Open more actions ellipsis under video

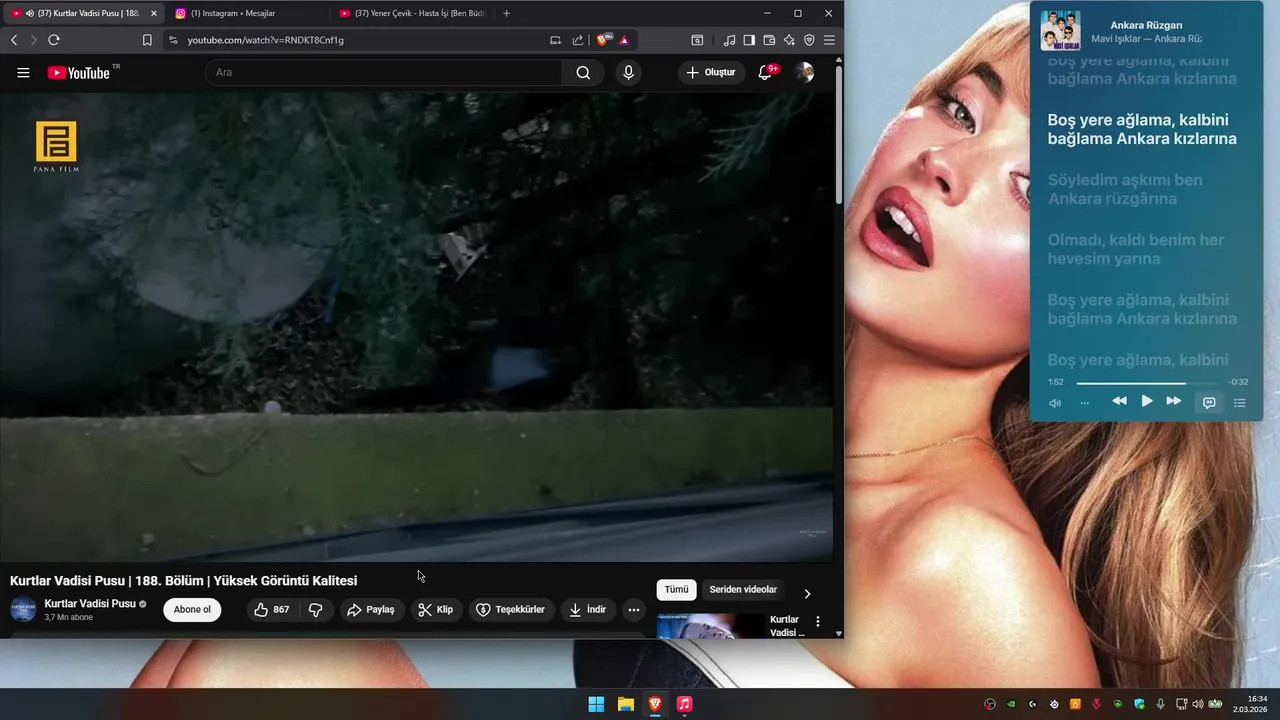(x=633, y=610)
